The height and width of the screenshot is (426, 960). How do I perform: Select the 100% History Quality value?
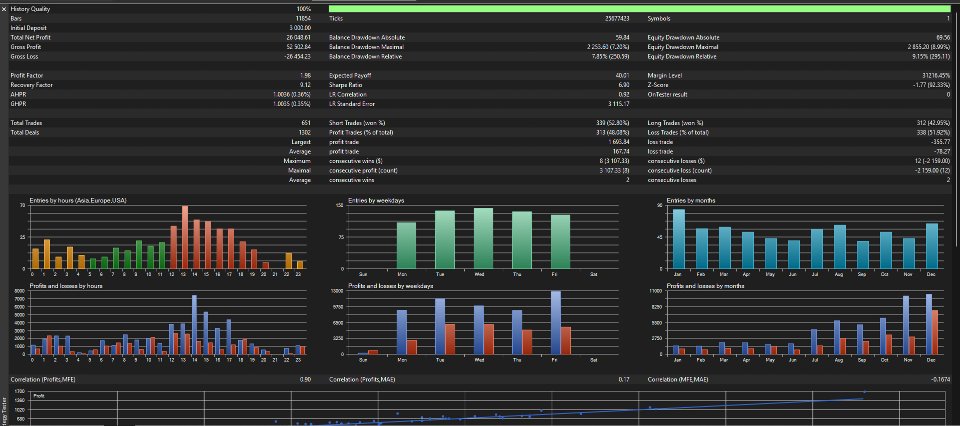(x=304, y=9)
